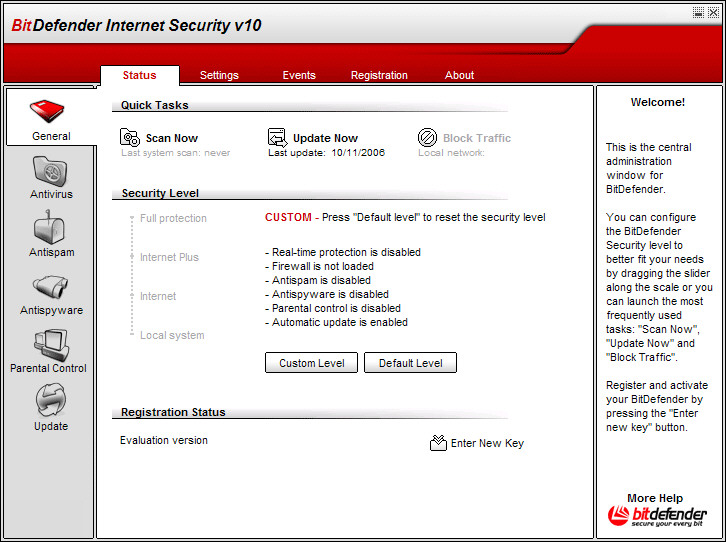Click the Security Level section heading

[x=160, y=193]
